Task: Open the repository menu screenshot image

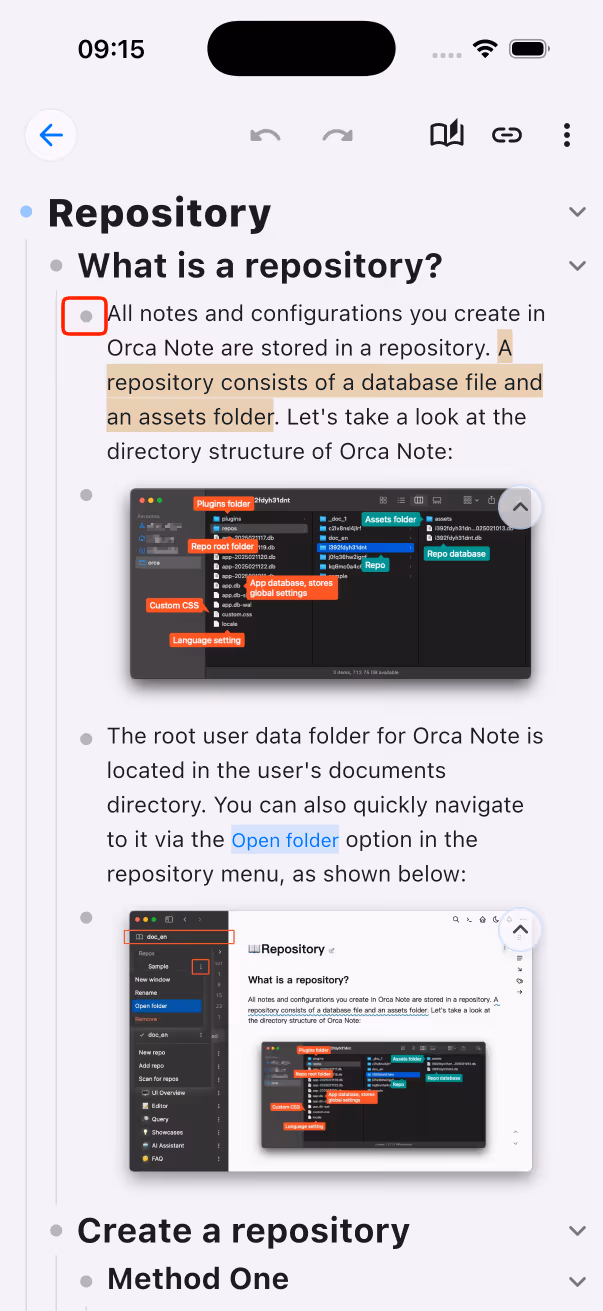Action: coord(330,1041)
